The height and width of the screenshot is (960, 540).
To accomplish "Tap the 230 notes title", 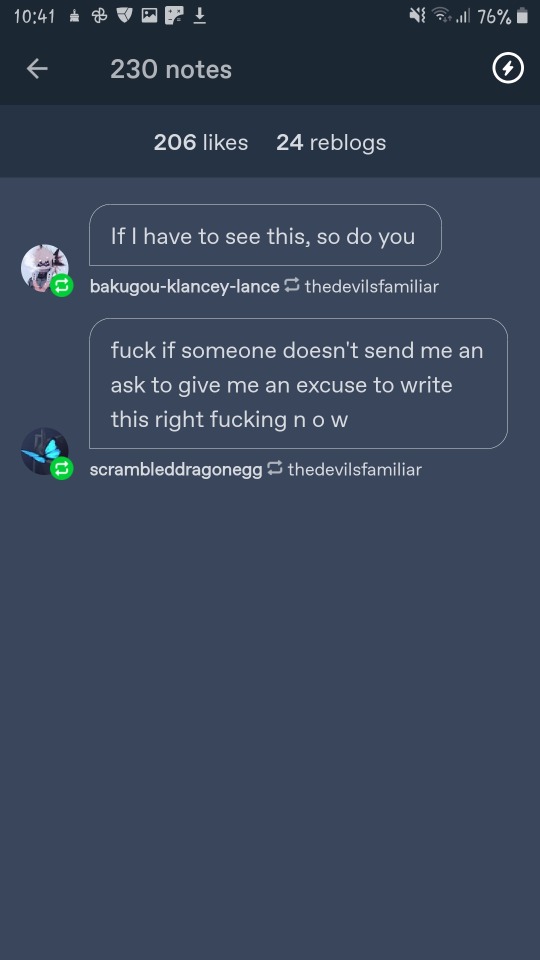I will (x=171, y=69).
